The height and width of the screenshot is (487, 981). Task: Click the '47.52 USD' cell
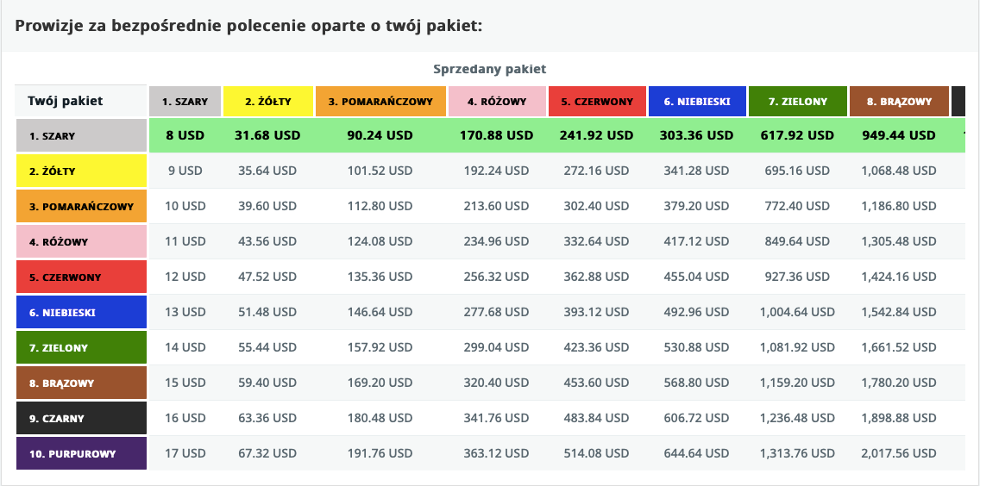268,277
